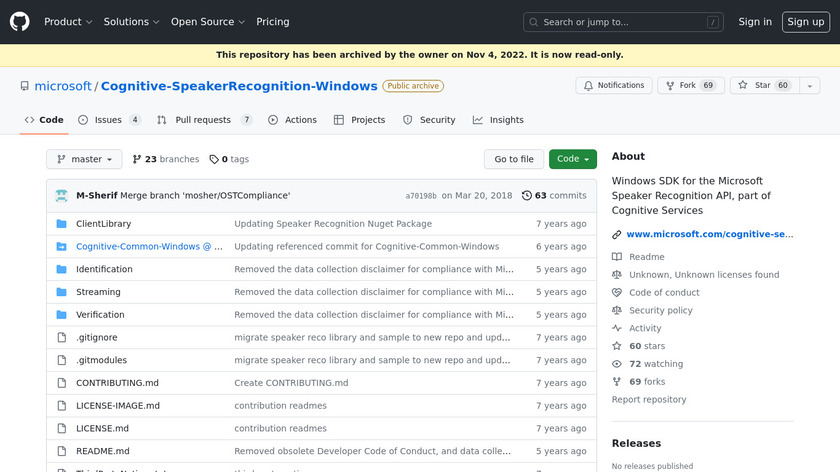Expand the master branch dropdown
Viewport: 840px width, 472px height.
pos(84,159)
